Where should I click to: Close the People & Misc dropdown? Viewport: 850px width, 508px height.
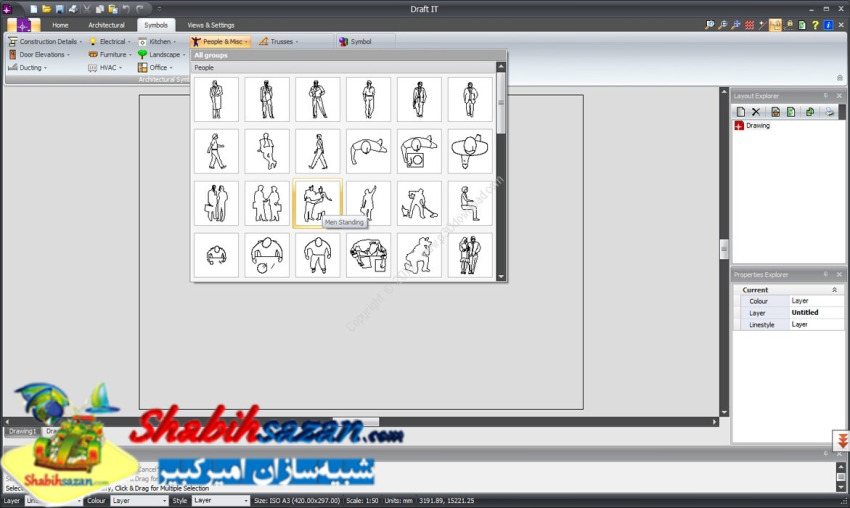coord(220,42)
